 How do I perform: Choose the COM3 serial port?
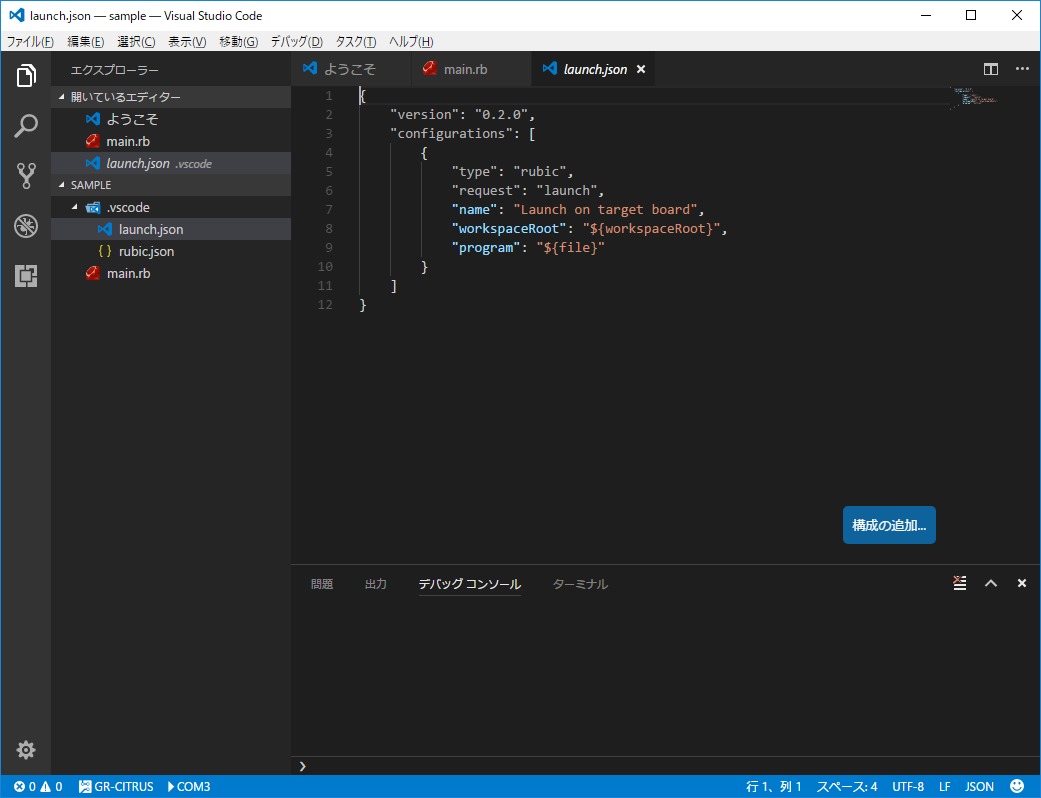pos(189,787)
